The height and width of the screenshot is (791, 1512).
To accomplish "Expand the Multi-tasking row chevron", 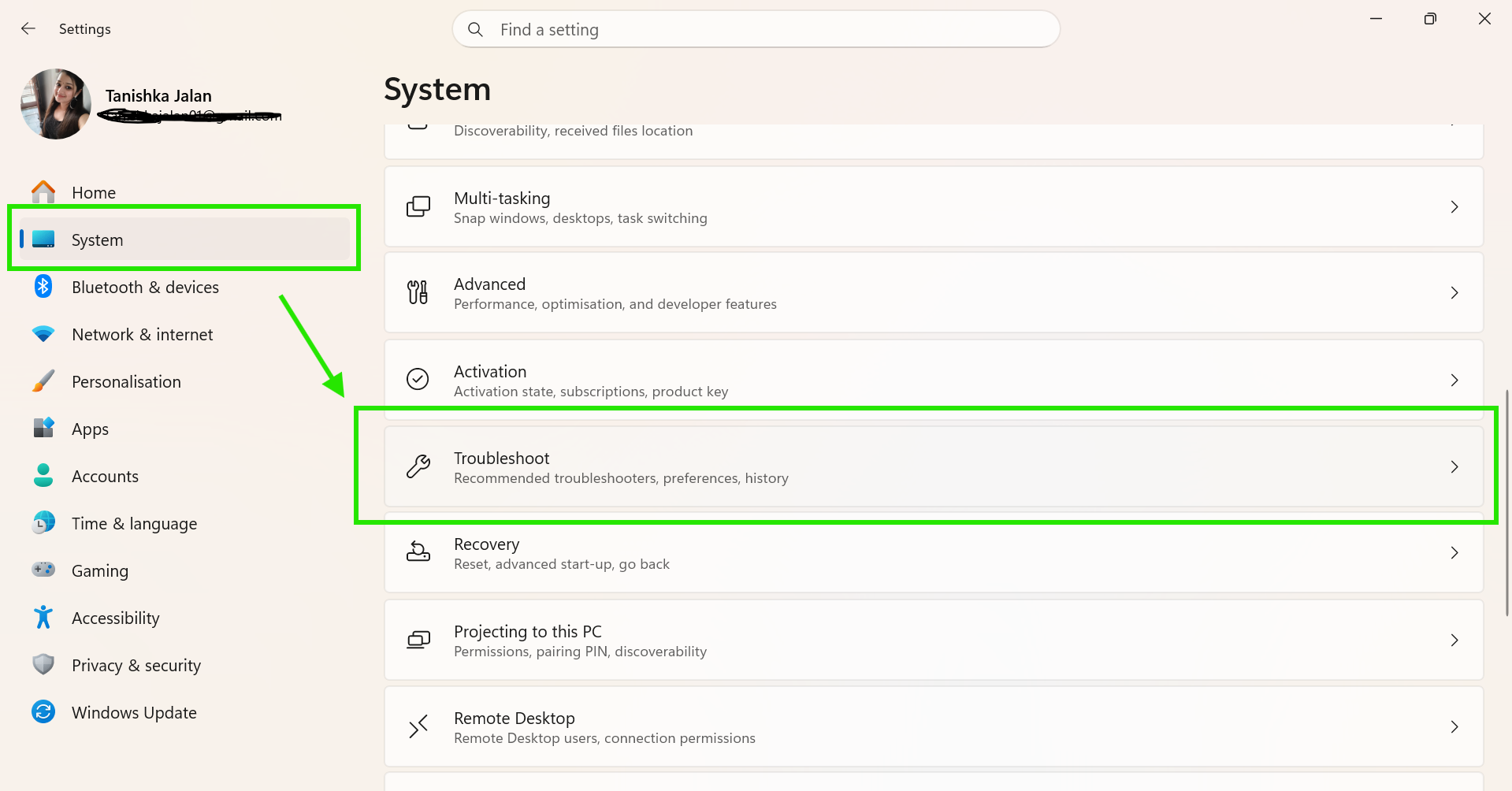I will [x=1454, y=206].
